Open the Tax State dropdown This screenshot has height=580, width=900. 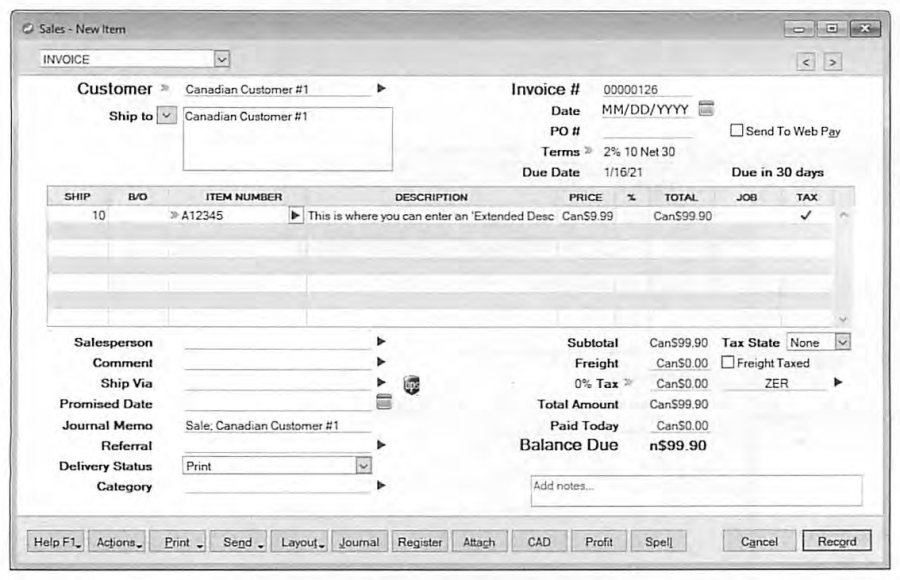[x=842, y=342]
